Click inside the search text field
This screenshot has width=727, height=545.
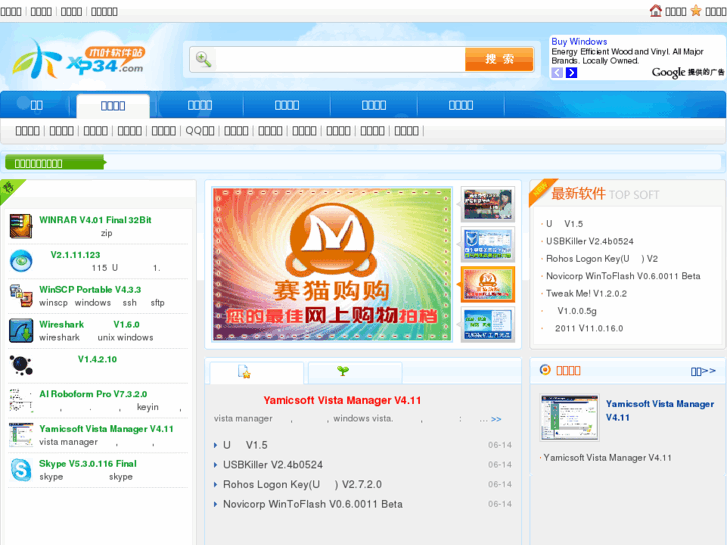[339, 59]
